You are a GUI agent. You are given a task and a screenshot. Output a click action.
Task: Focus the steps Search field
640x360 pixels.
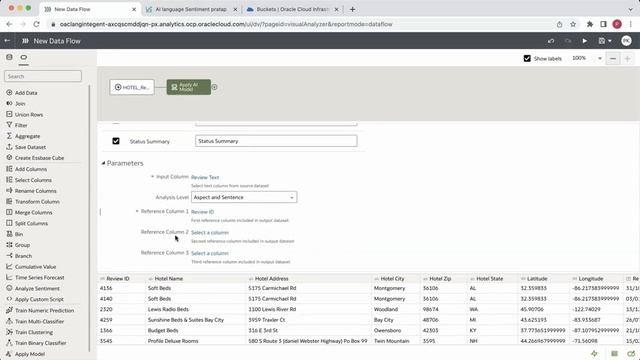click(x=43, y=76)
